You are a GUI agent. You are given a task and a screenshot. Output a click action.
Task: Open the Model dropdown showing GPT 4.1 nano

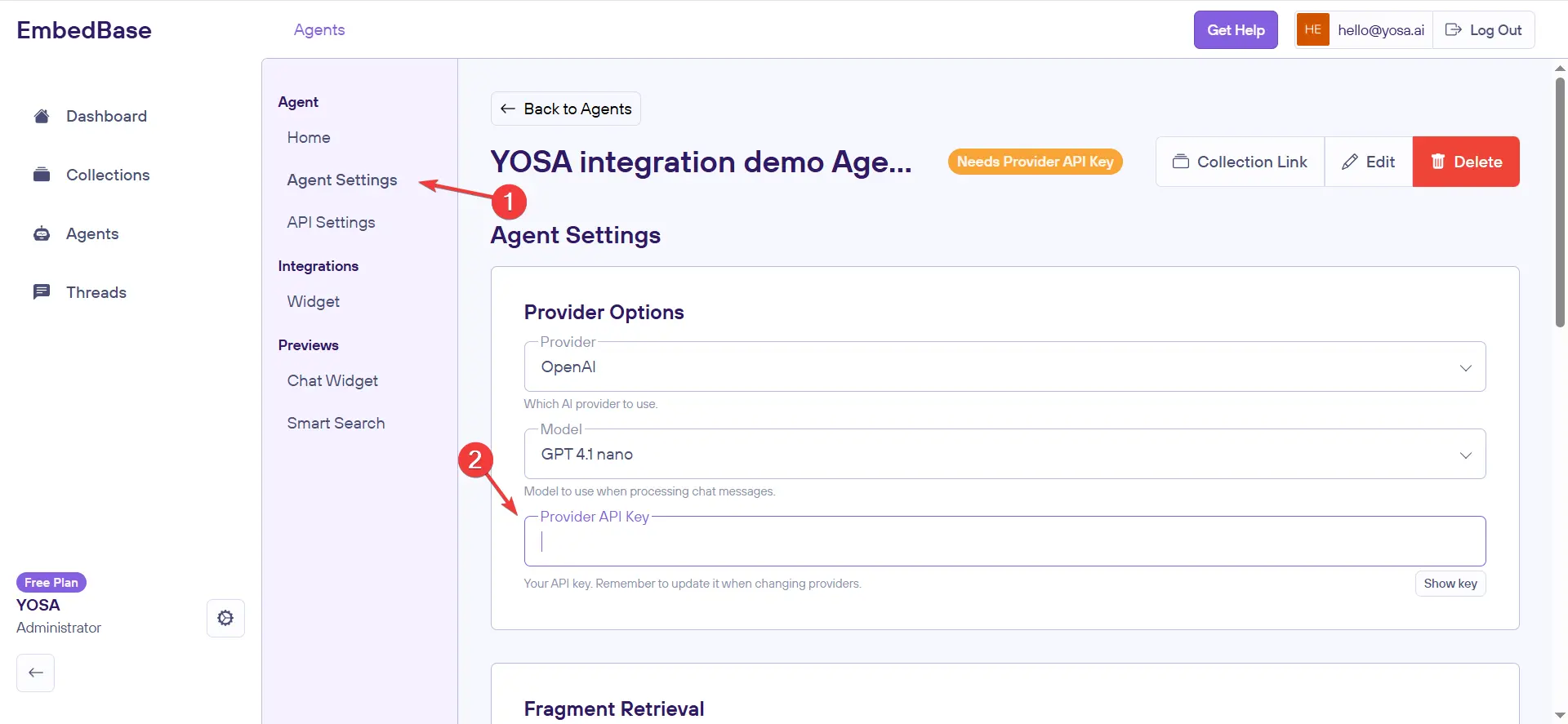[x=1004, y=455]
